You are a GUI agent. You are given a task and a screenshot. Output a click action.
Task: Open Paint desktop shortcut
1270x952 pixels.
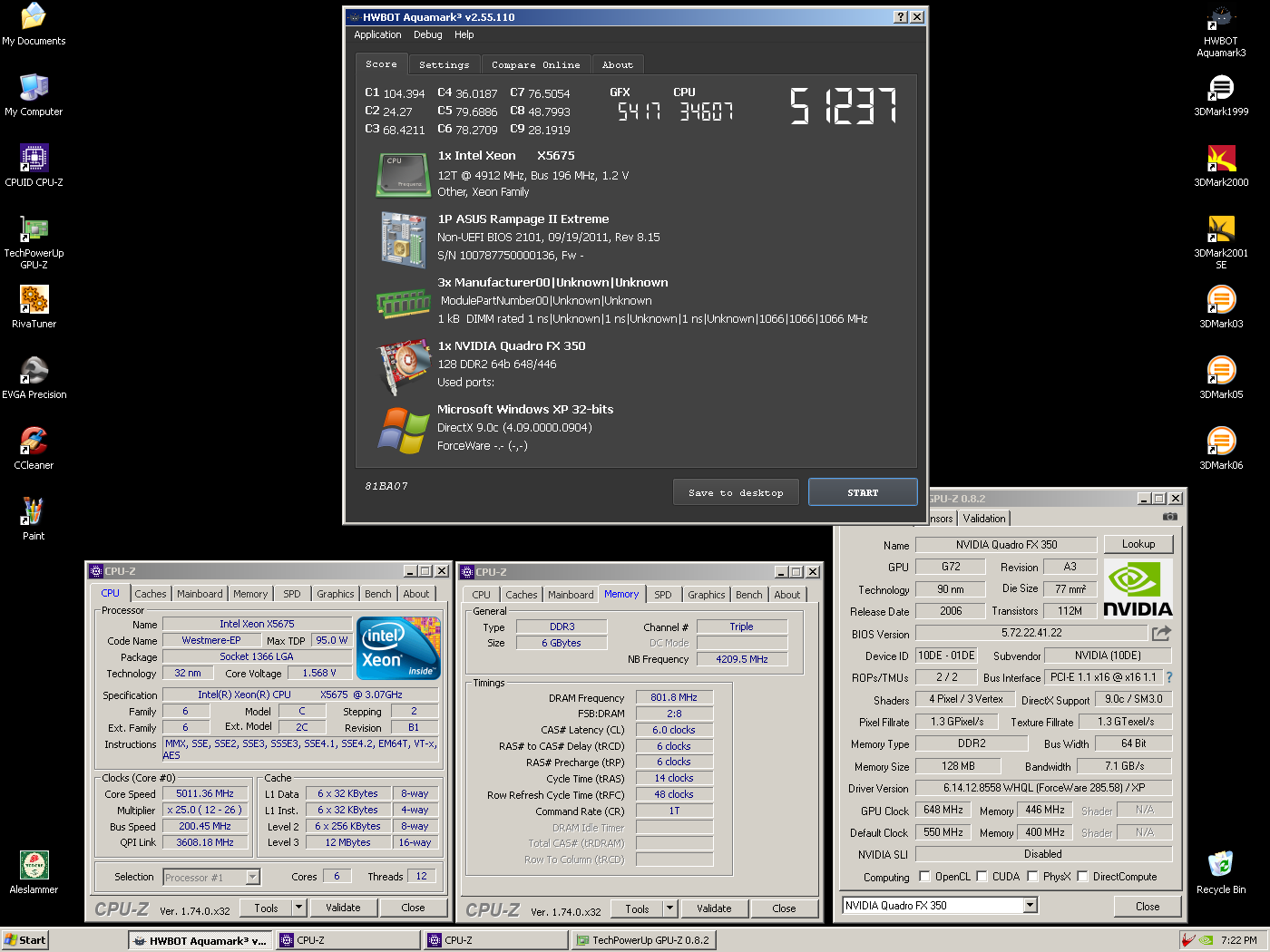pos(34,520)
